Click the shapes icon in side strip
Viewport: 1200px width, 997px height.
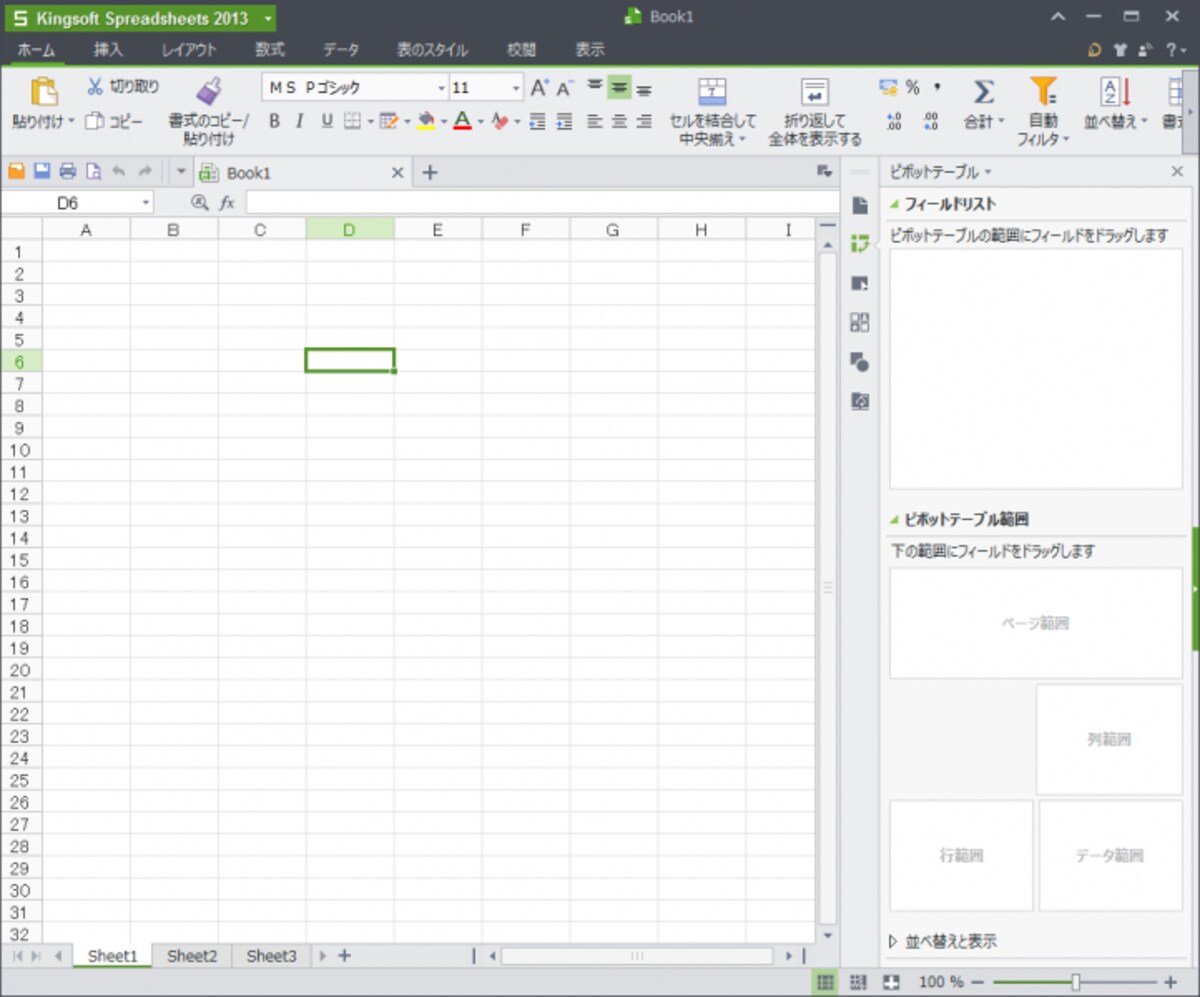[x=859, y=361]
